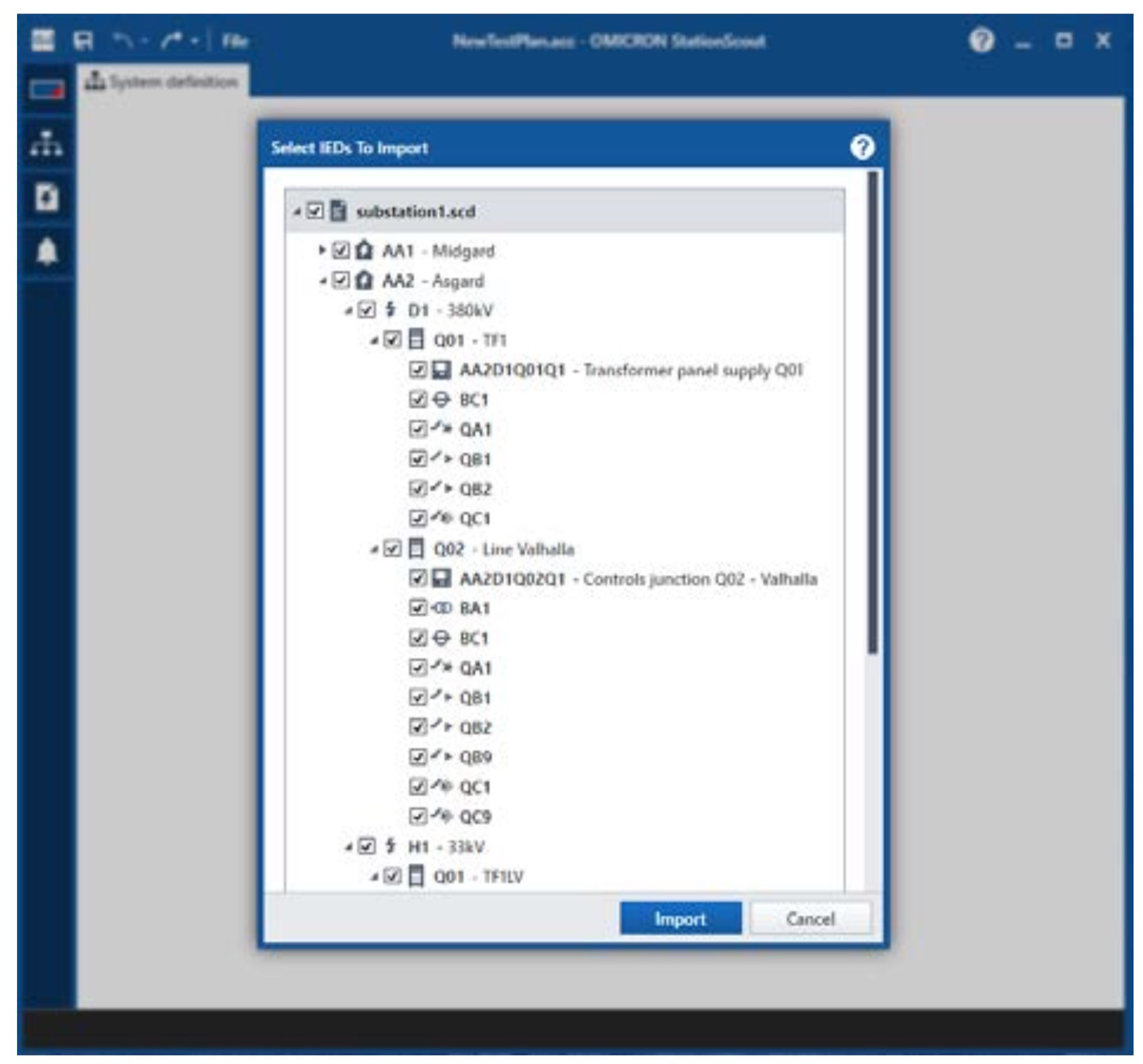
Task: Uncheck the QC9 checkbox
Action: 417,816
